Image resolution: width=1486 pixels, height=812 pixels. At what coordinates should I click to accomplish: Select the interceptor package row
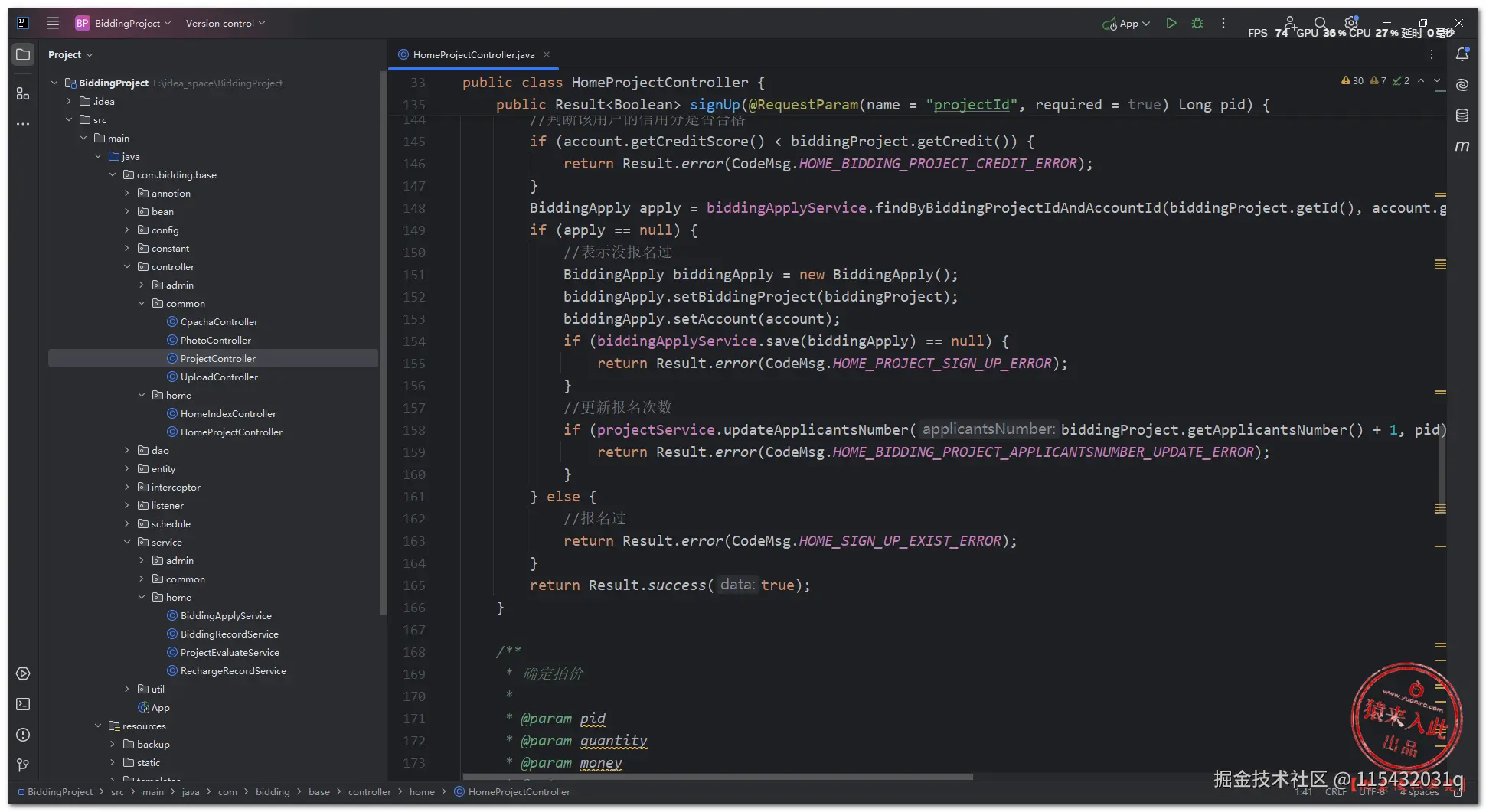pos(213,487)
